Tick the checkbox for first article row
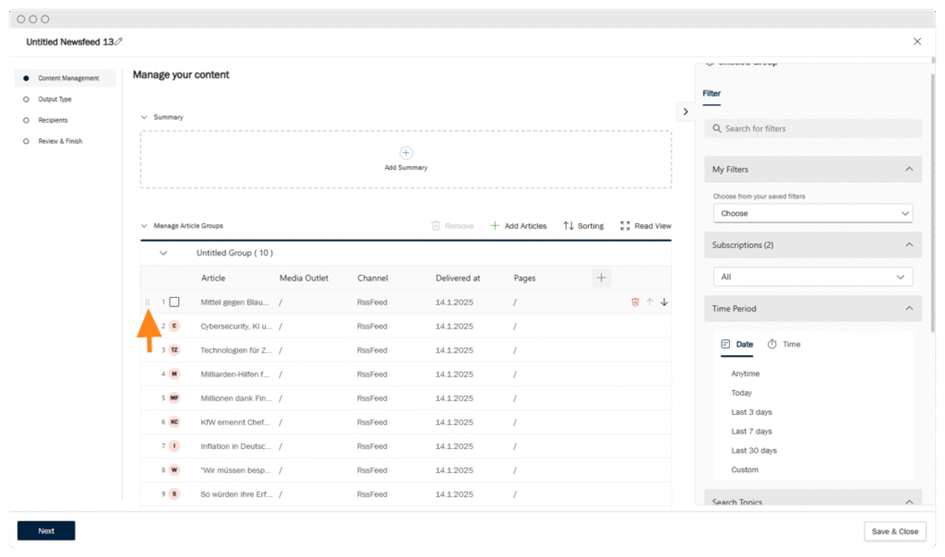Viewport: 945px width, 557px height. coord(174,302)
